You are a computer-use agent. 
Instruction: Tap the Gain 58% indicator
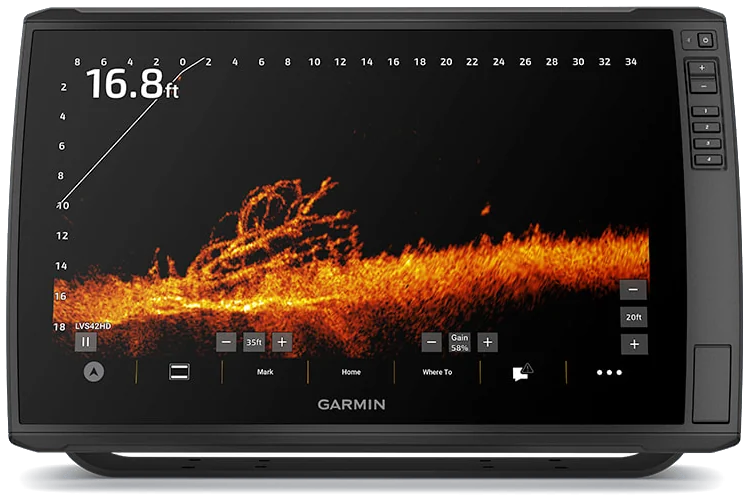tap(460, 342)
